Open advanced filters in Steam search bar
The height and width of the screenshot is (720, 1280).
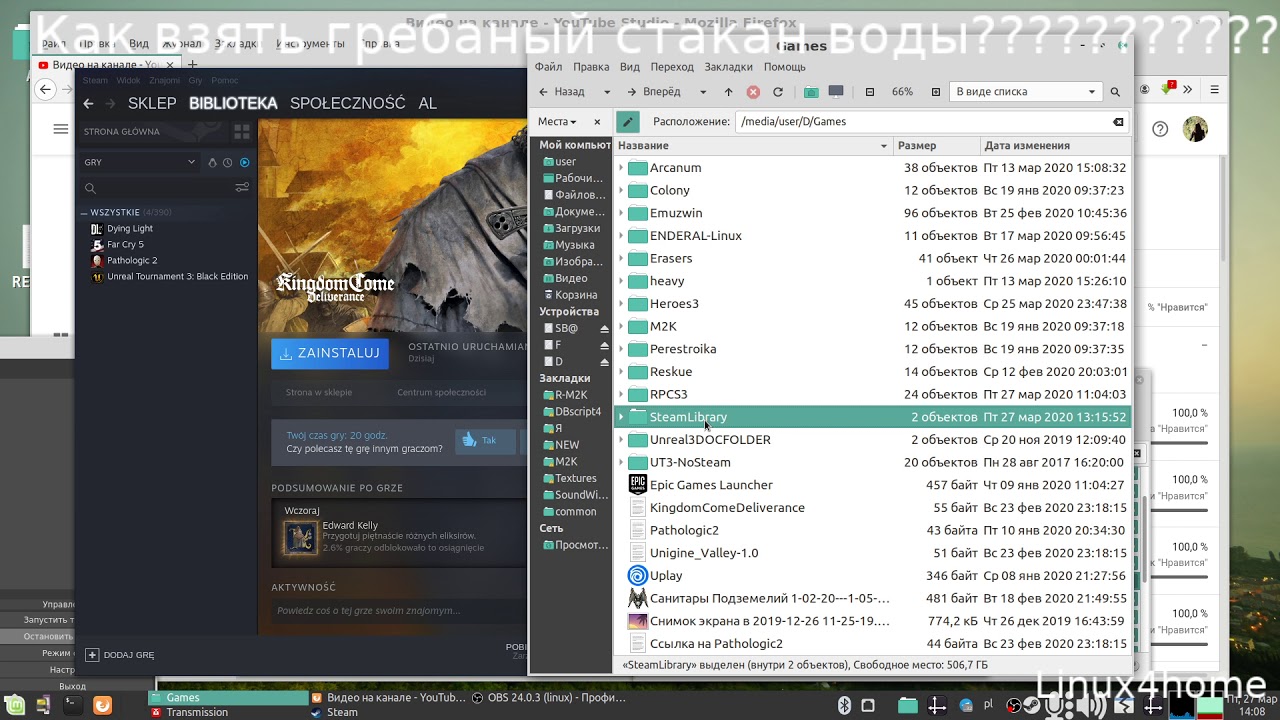242,188
